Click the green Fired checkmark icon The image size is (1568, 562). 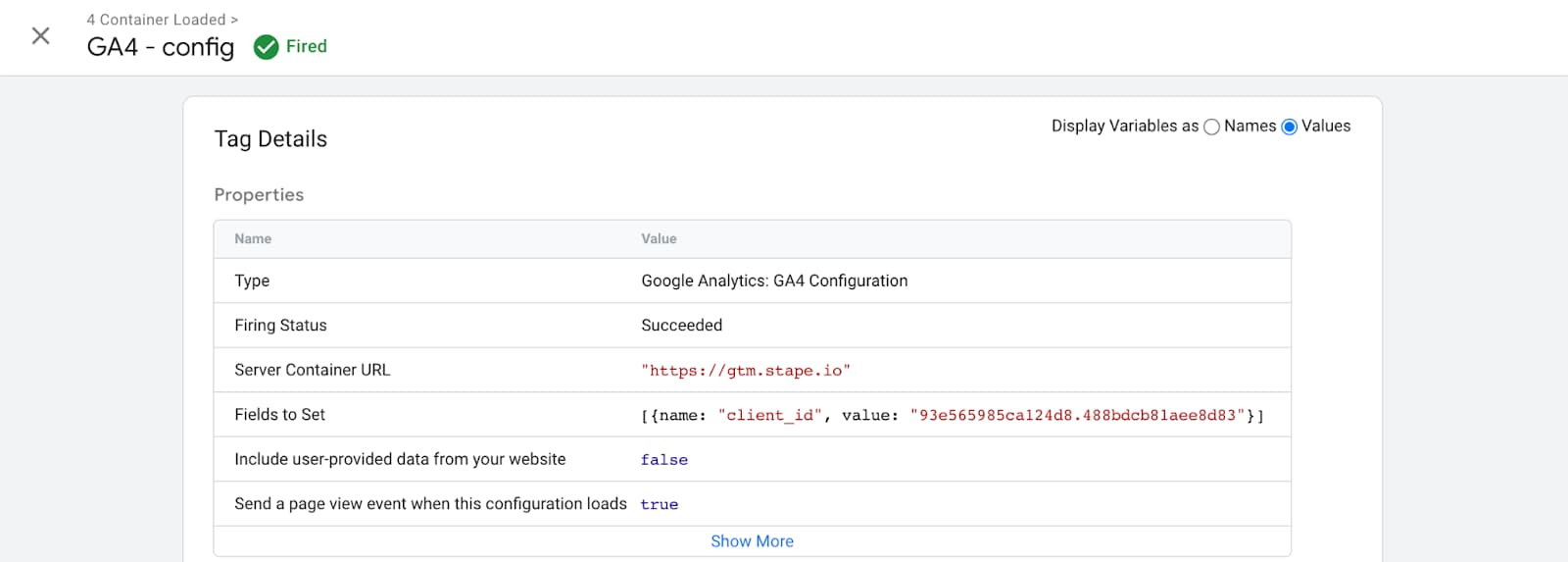click(x=266, y=47)
